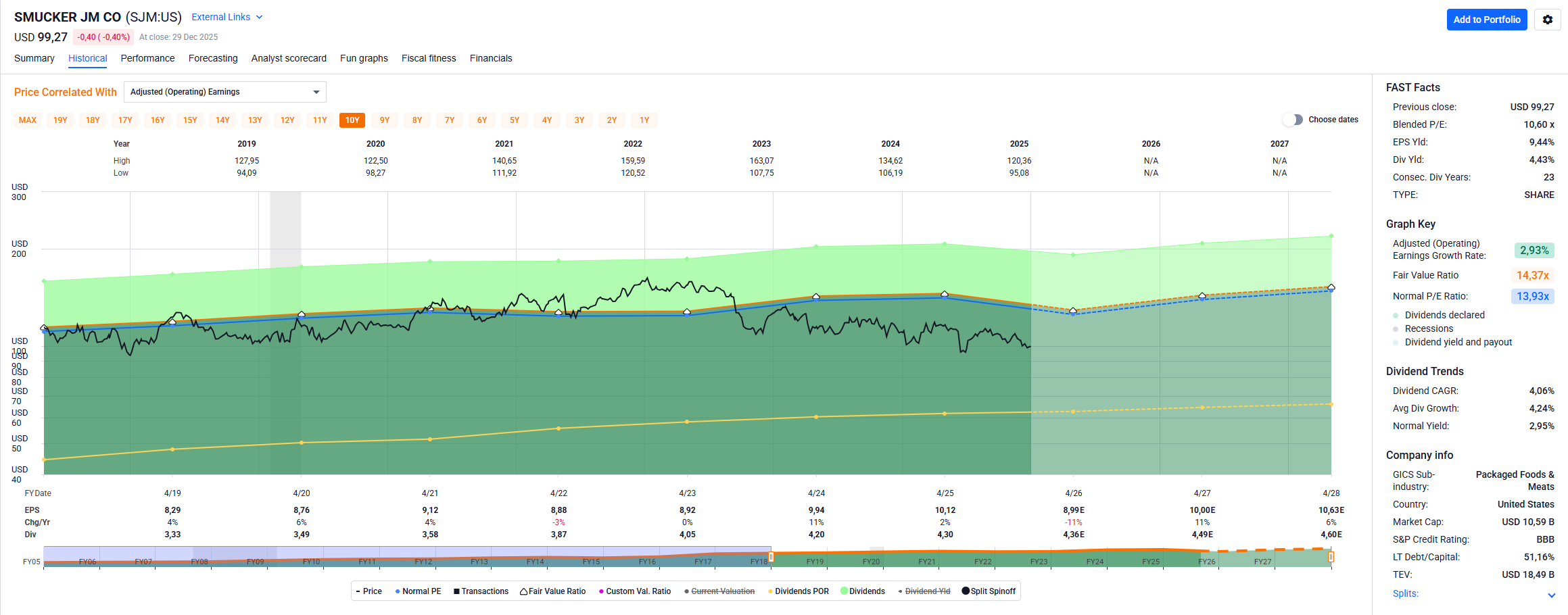The image size is (1568, 615).
Task: Click the Custom Val. Ratio legend dot
Action: pyautogui.click(x=601, y=591)
